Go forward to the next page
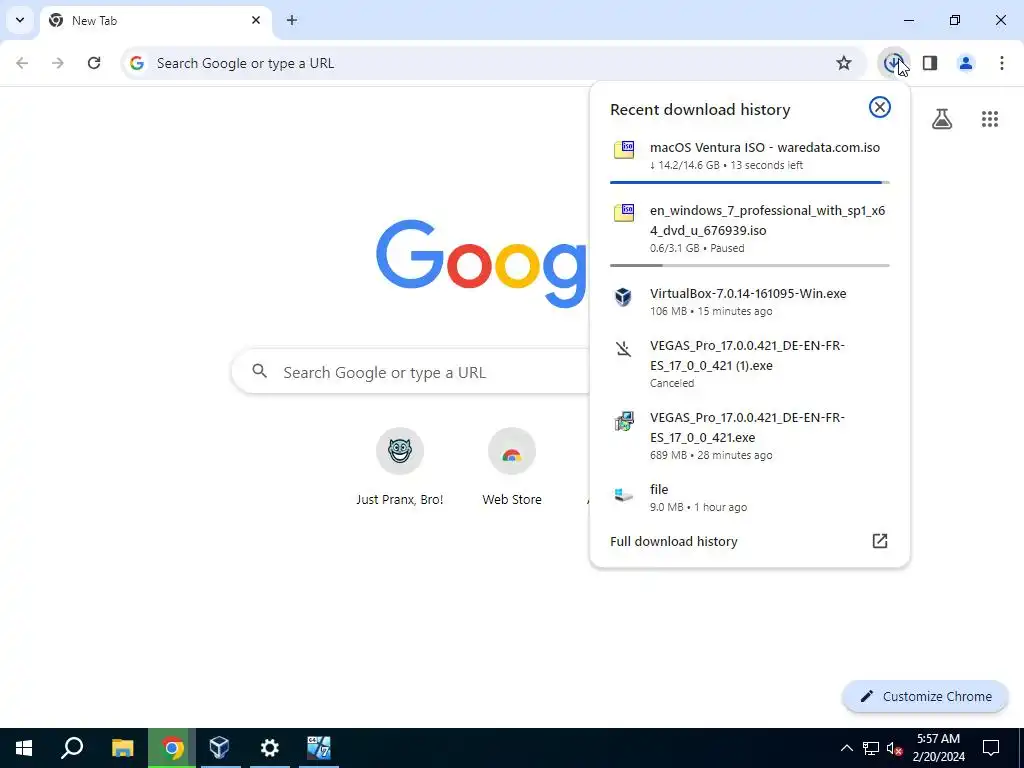Screen dimensions: 1024x768 click(x=58, y=63)
